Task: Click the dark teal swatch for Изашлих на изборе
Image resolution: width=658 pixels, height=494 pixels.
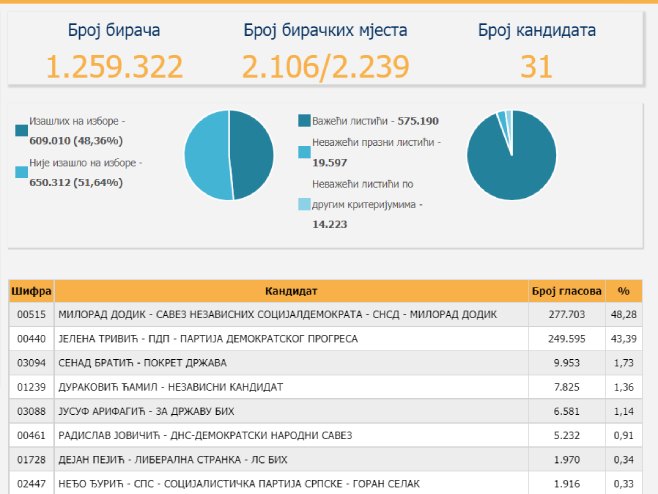Action: tap(21, 131)
